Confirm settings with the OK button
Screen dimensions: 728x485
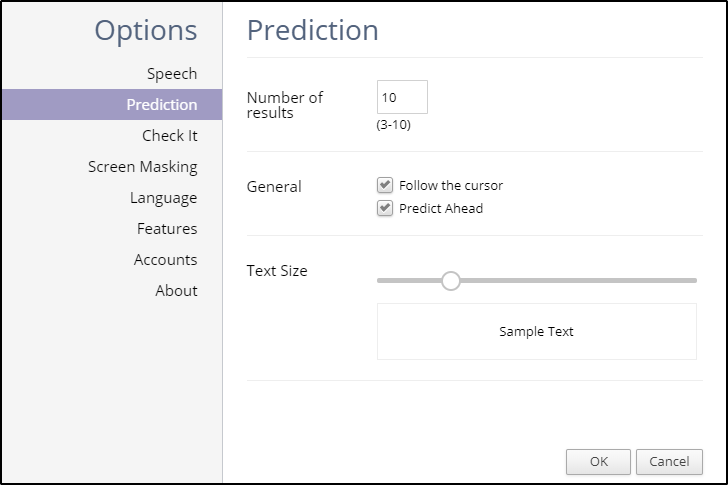598,462
